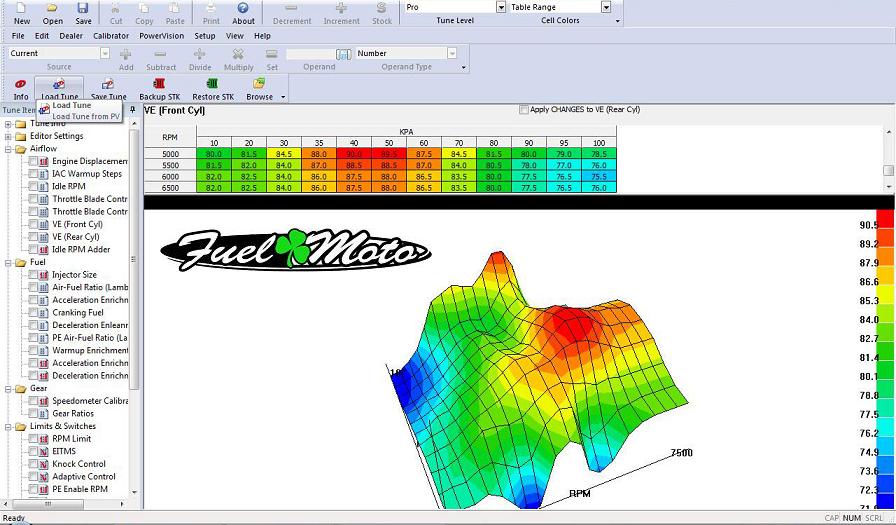Collapse the Gear folder

pyautogui.click(x=8, y=389)
